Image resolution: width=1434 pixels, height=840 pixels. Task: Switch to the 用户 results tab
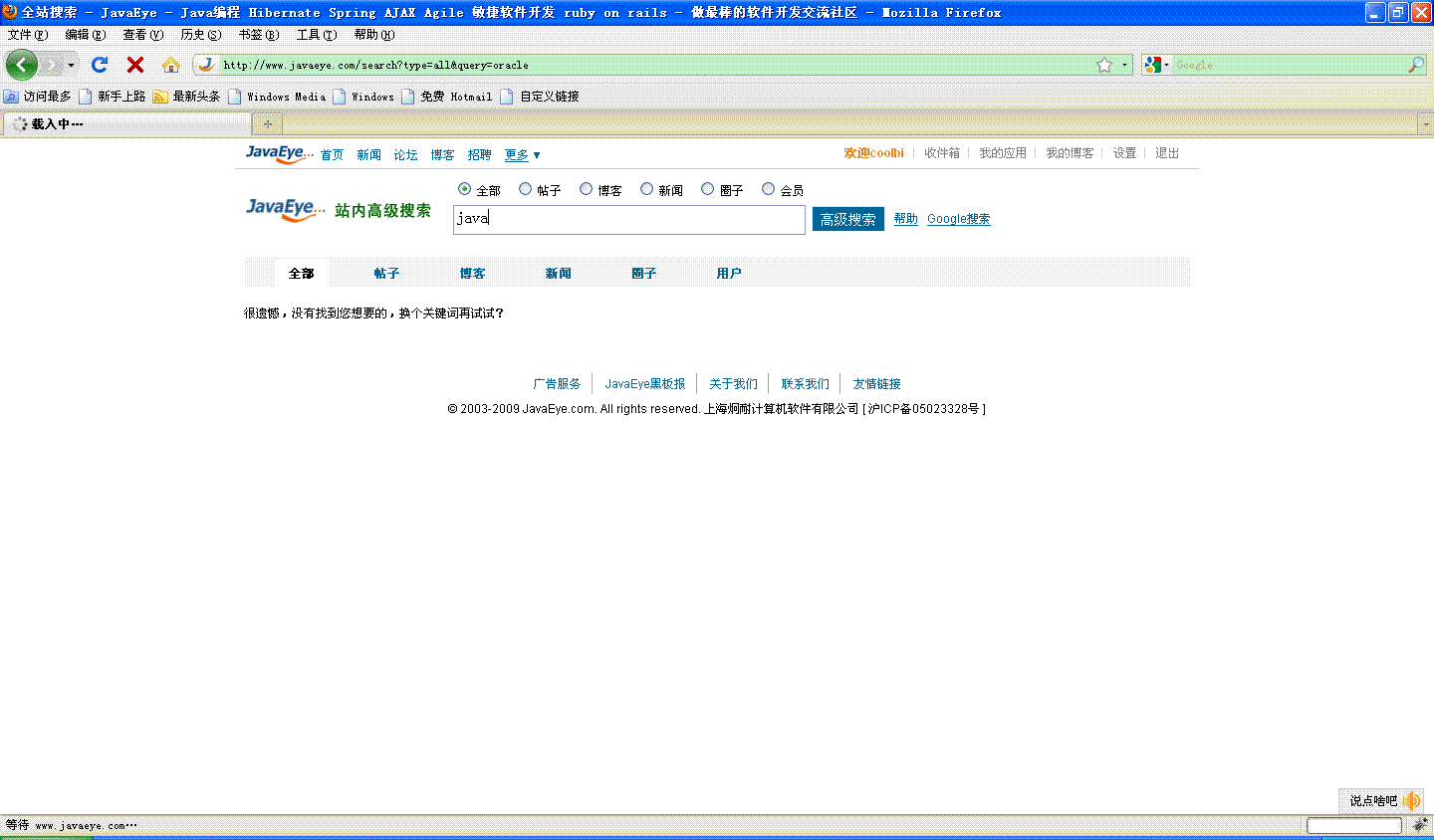(729, 274)
